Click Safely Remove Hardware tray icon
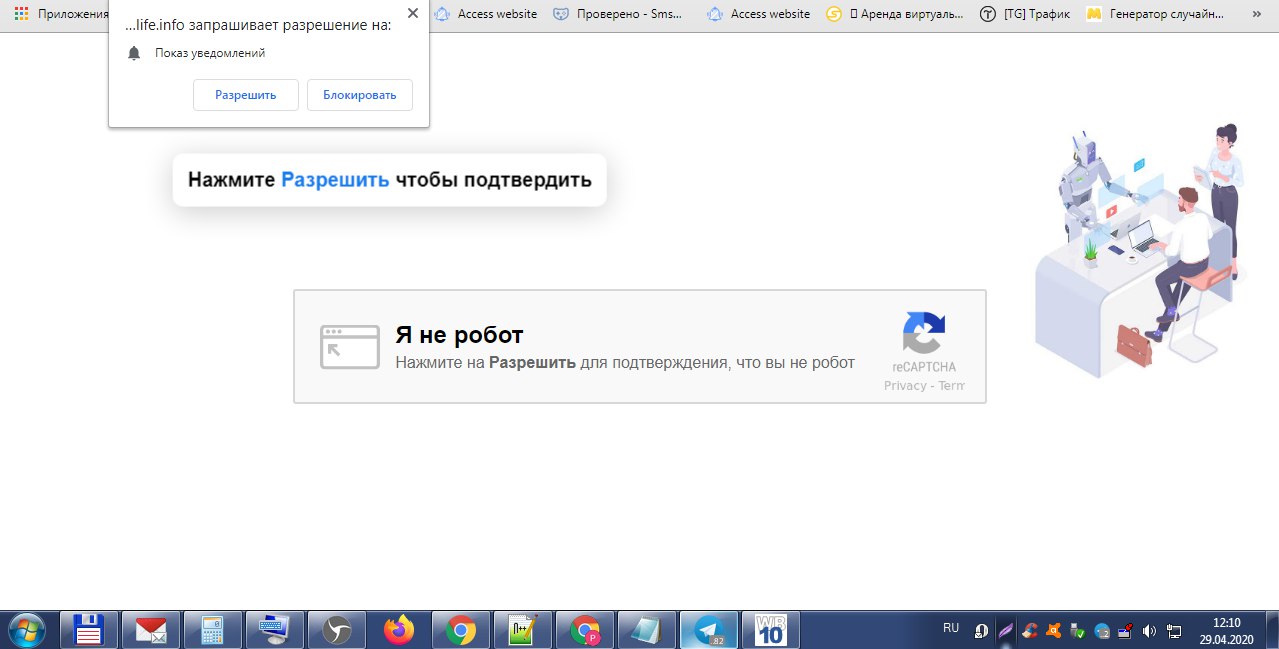This screenshot has height=649, width=1279. pos(1078,631)
